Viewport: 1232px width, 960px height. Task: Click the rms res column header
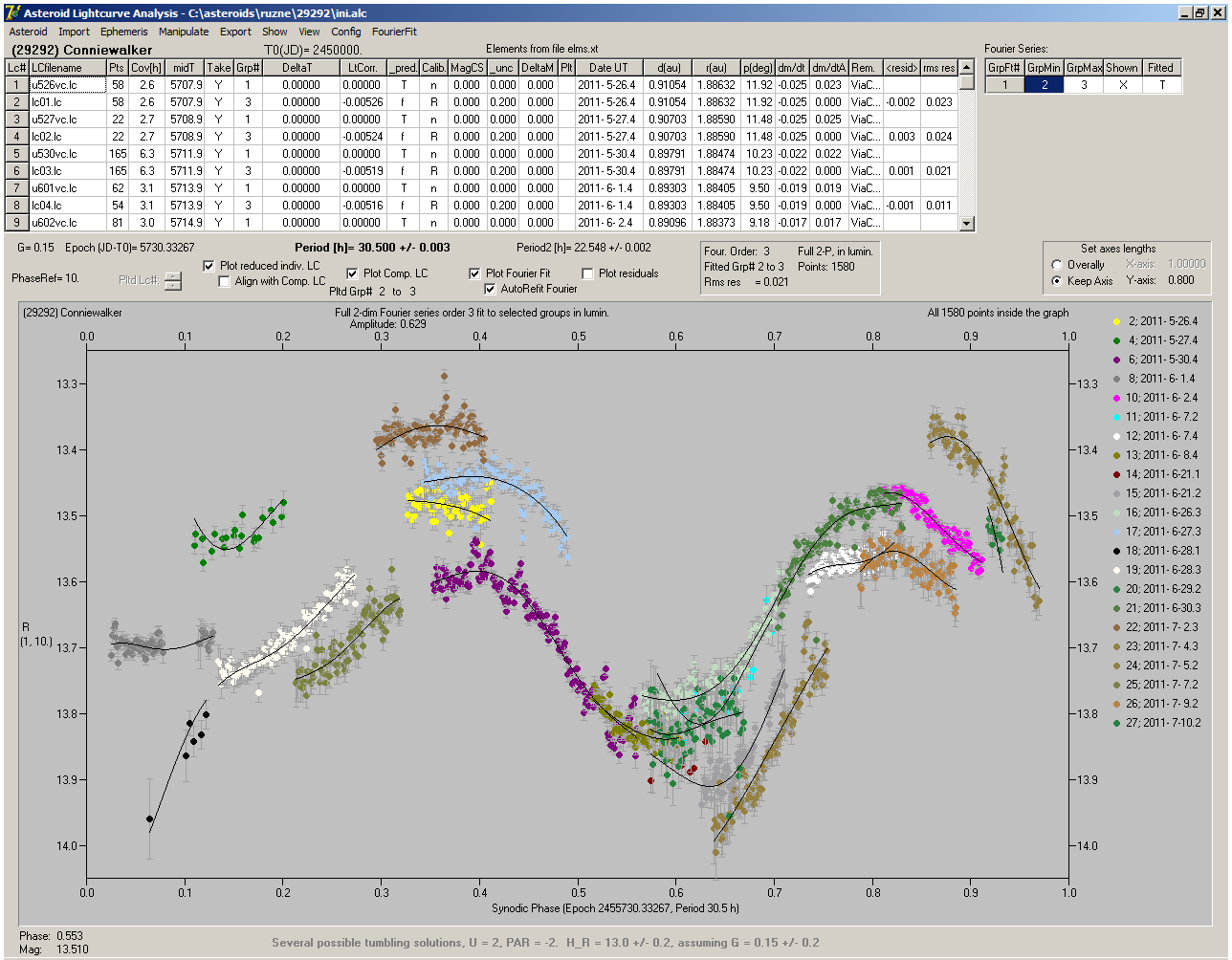click(939, 68)
